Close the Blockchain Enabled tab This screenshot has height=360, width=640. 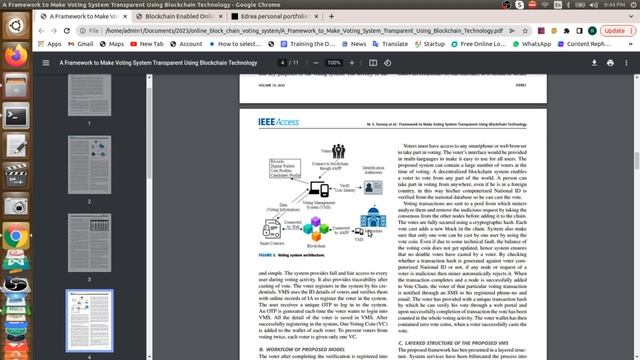tap(221, 16)
